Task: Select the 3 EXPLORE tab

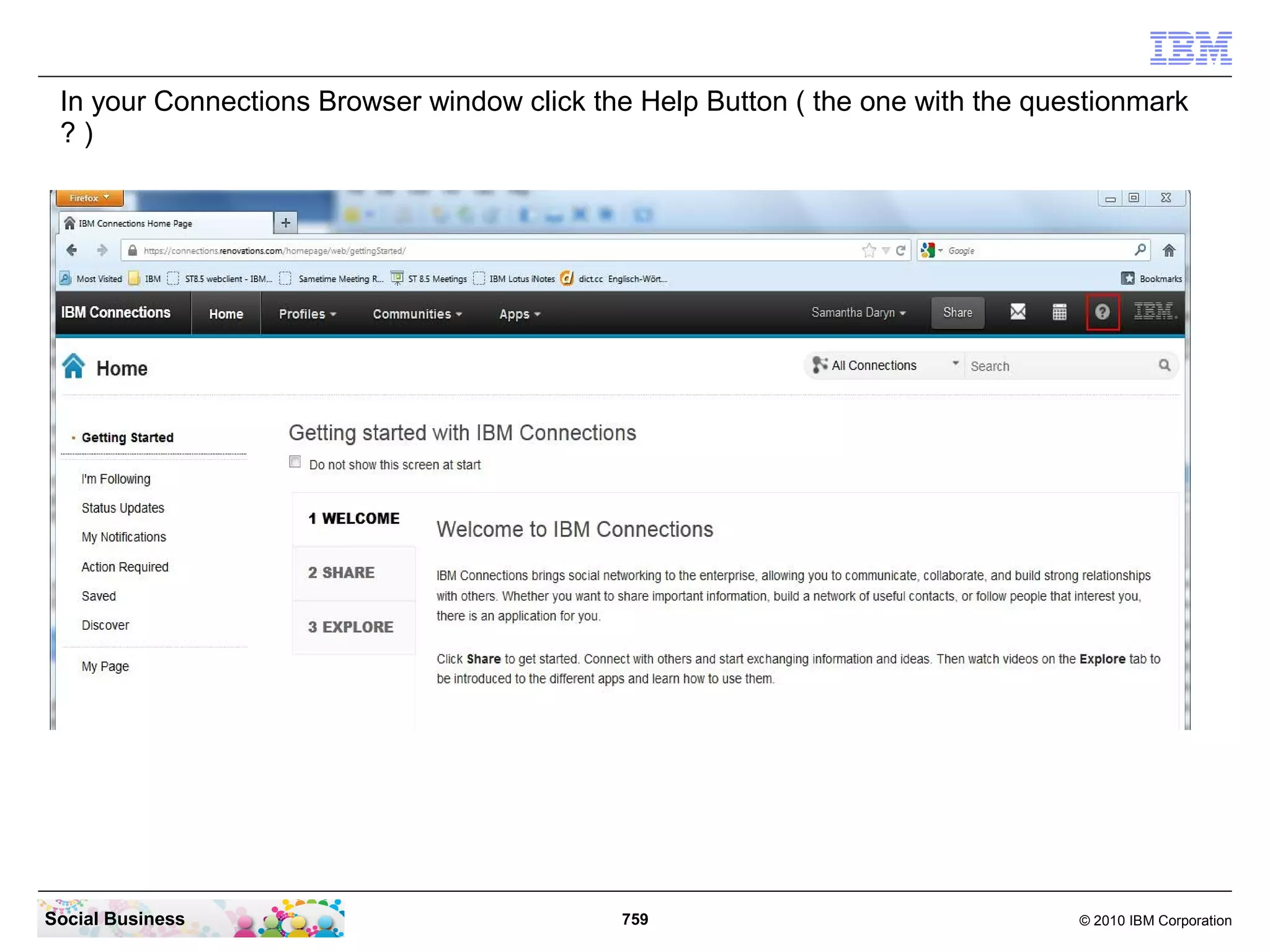Action: pos(354,627)
